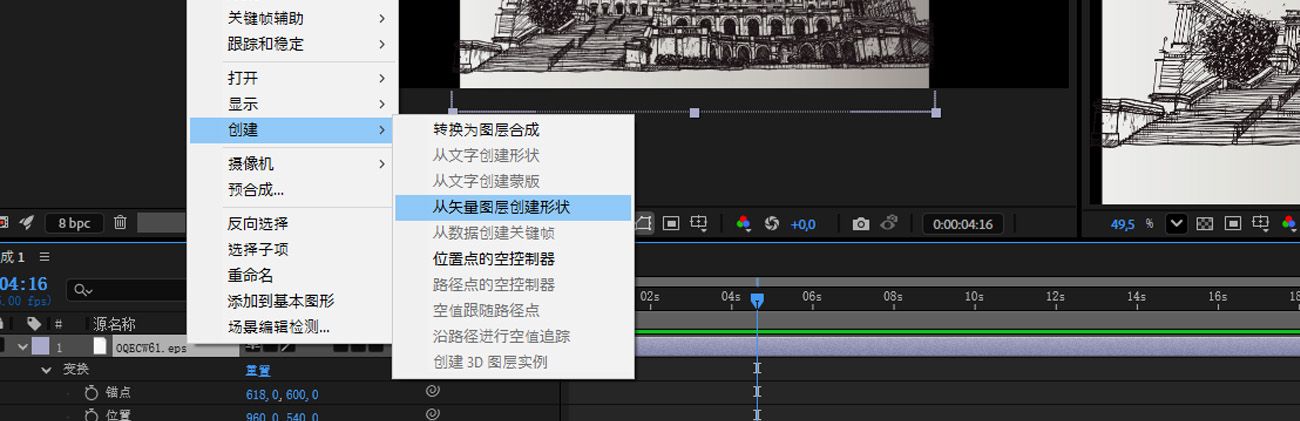Toggle the region of interest icon
The width and height of the screenshot is (1300, 421).
pos(671,224)
